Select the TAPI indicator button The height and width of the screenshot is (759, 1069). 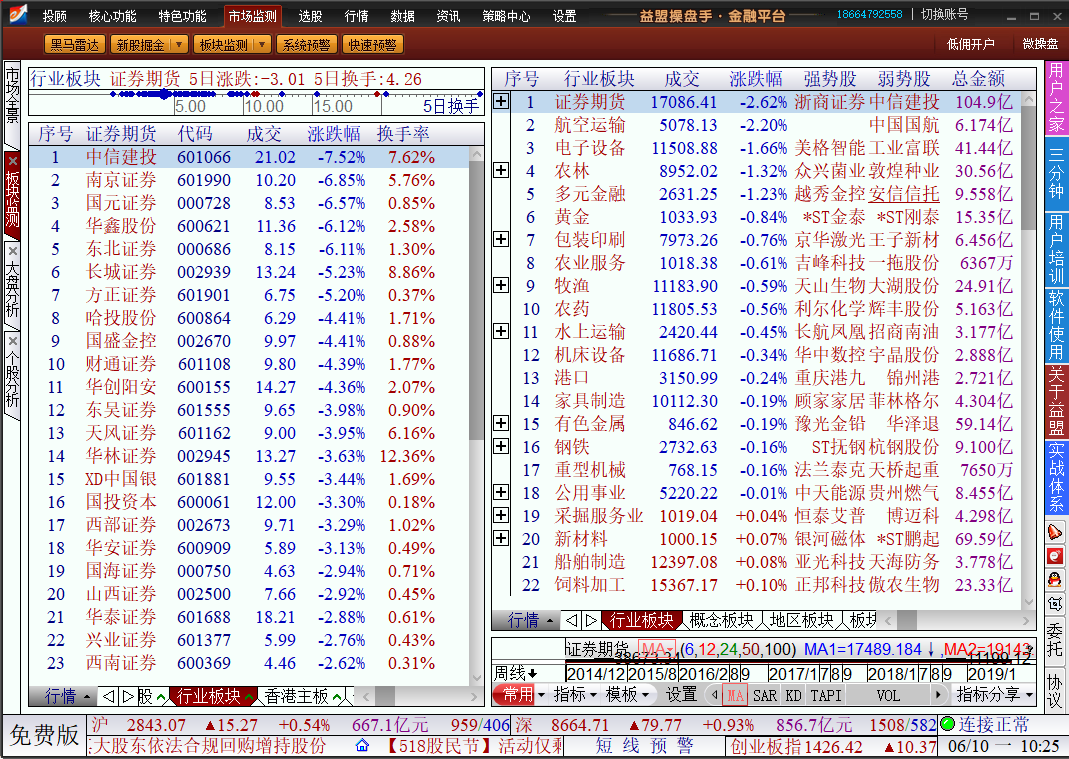(826, 696)
